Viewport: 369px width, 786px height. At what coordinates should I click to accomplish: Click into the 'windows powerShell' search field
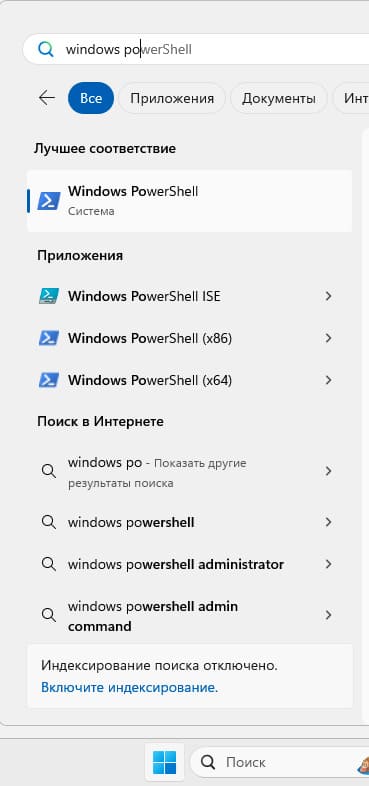198,49
